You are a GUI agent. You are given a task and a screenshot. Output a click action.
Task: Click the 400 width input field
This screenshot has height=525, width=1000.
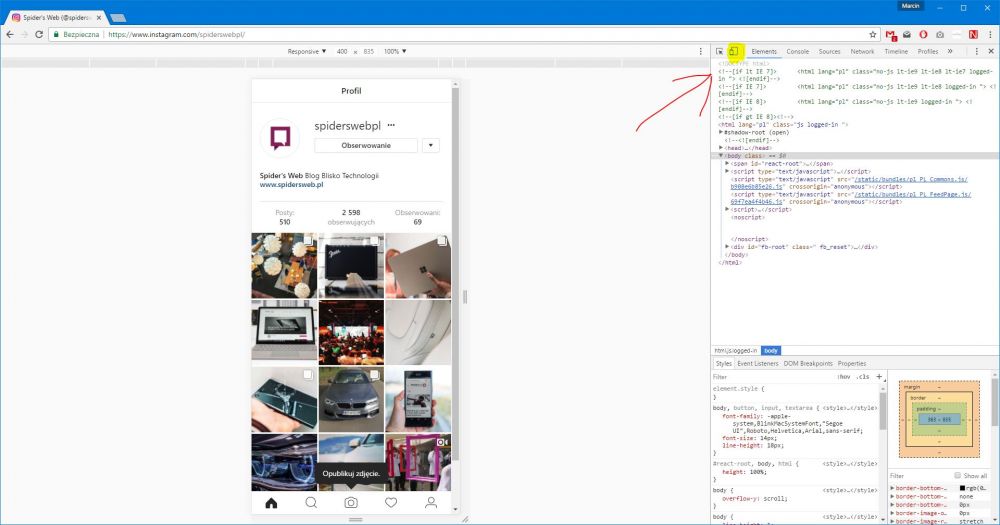coord(342,51)
